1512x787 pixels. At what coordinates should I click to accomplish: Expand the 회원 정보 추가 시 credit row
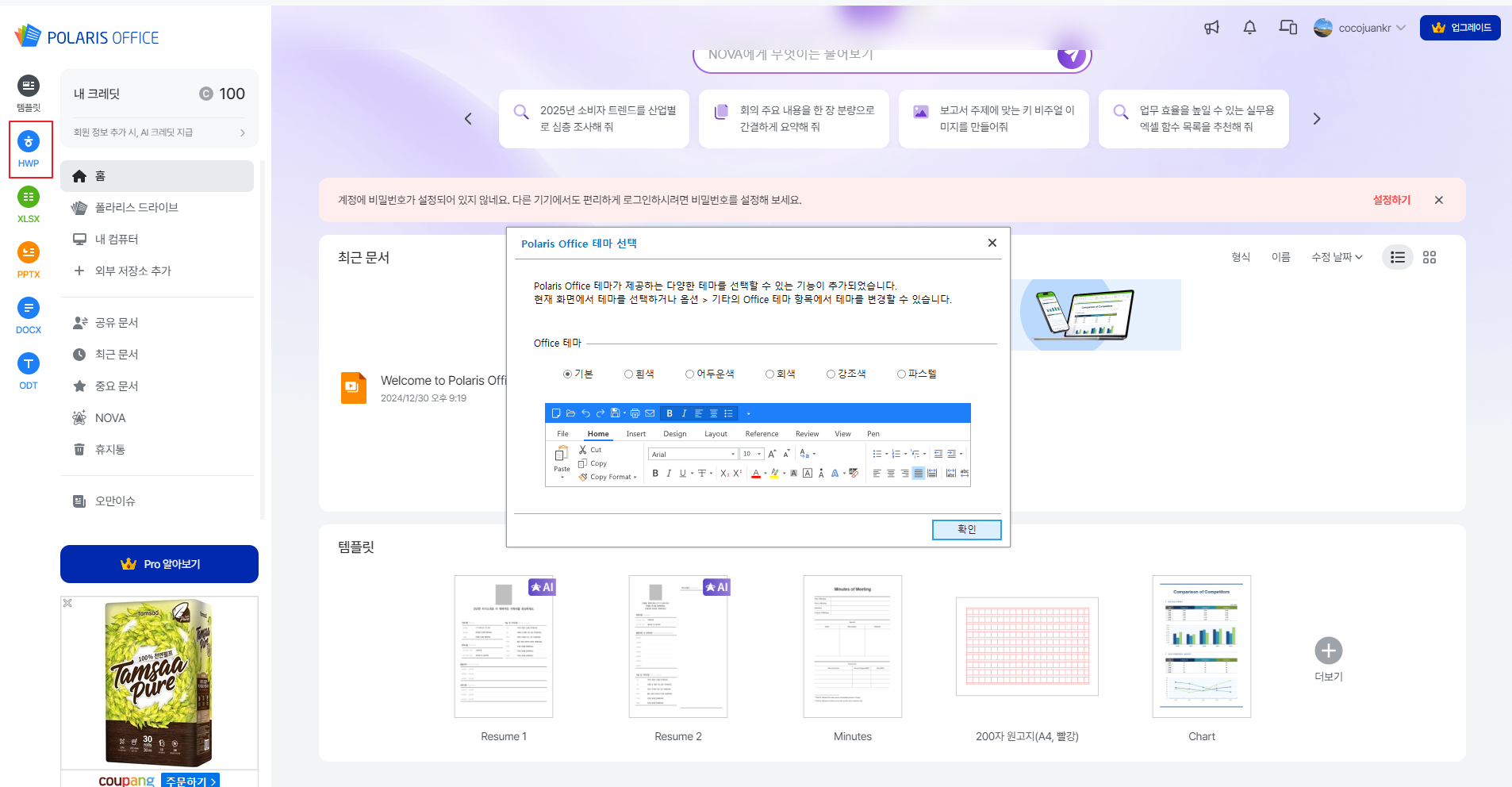[159, 132]
